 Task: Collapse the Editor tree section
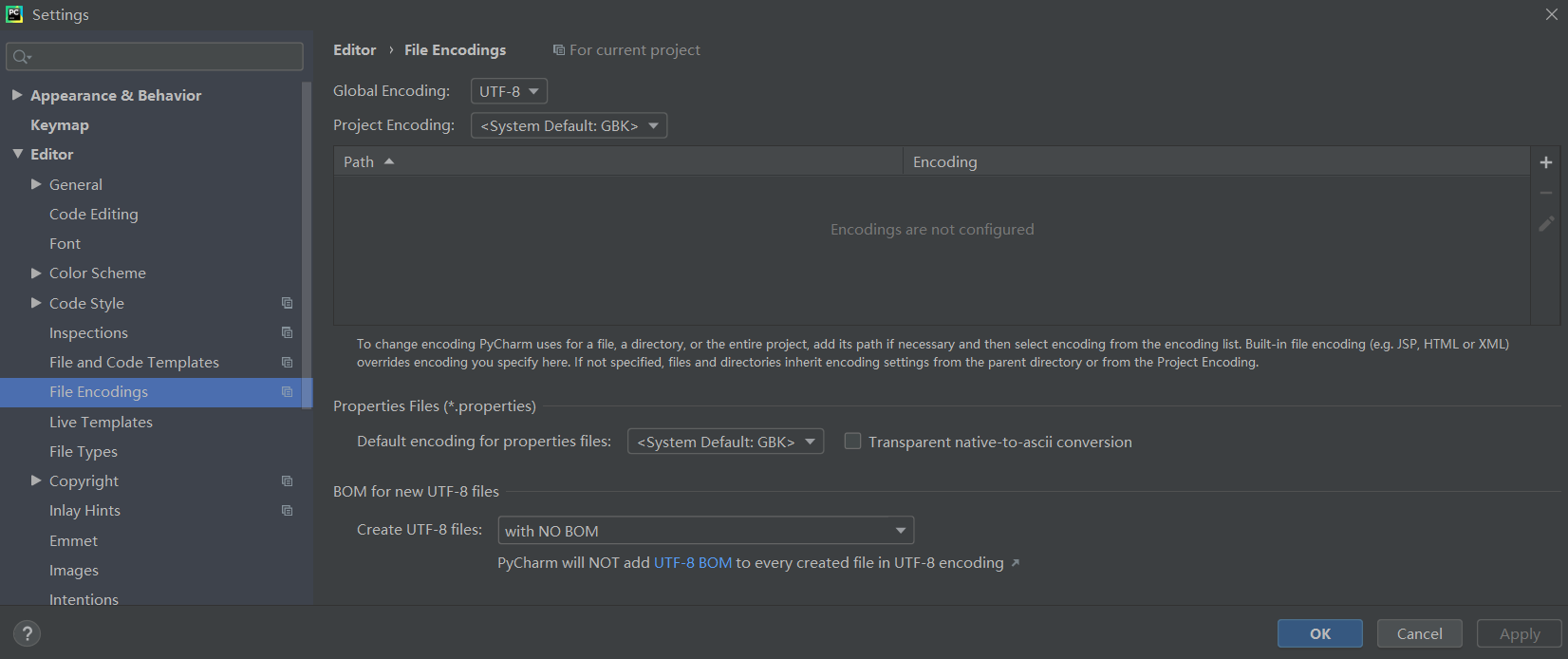pyautogui.click(x=17, y=154)
